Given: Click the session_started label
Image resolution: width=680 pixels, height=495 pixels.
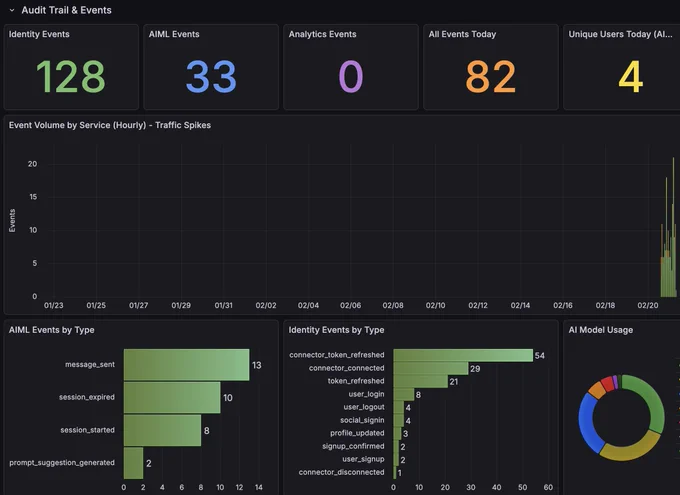Looking at the screenshot, I should coord(87,430).
